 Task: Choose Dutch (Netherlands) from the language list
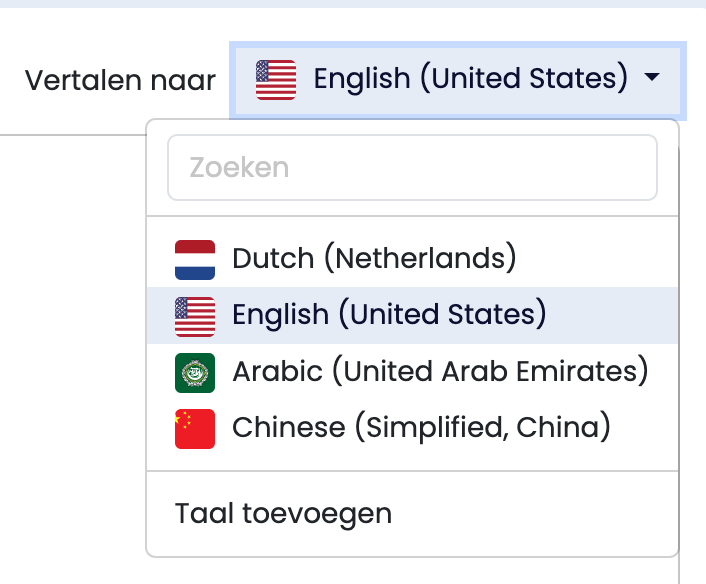[374, 259]
